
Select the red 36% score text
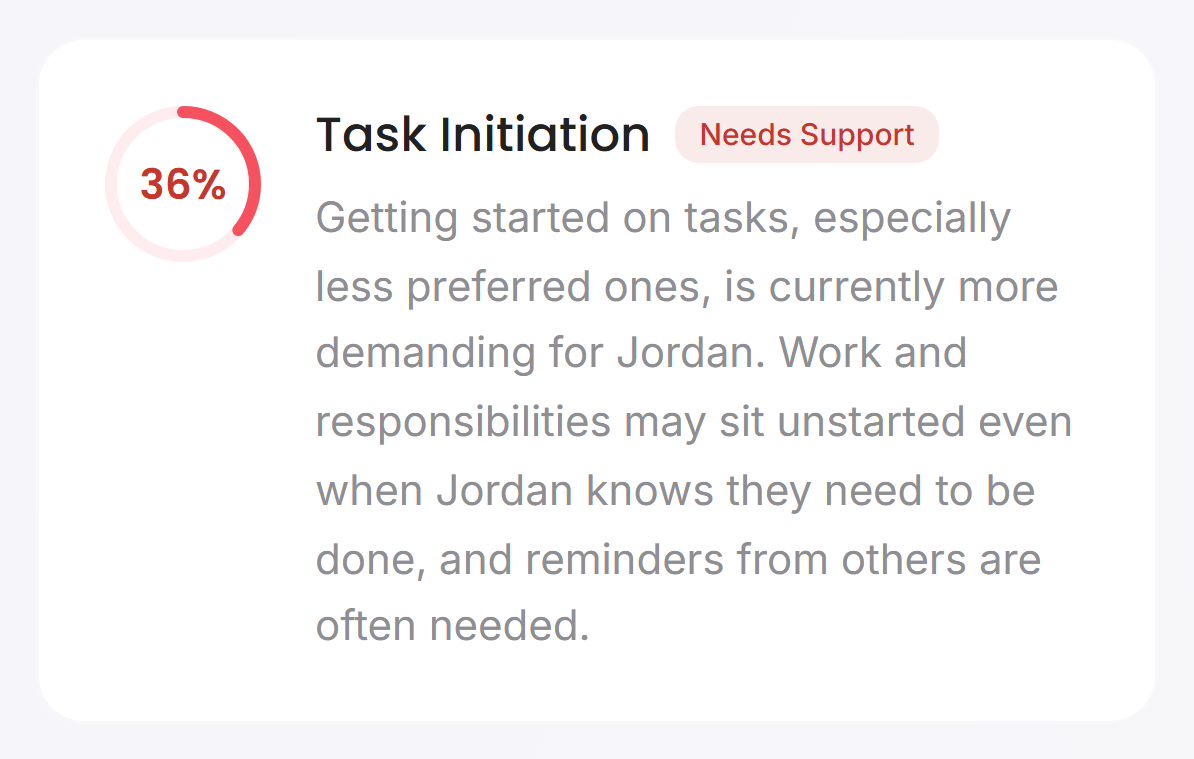[183, 184]
